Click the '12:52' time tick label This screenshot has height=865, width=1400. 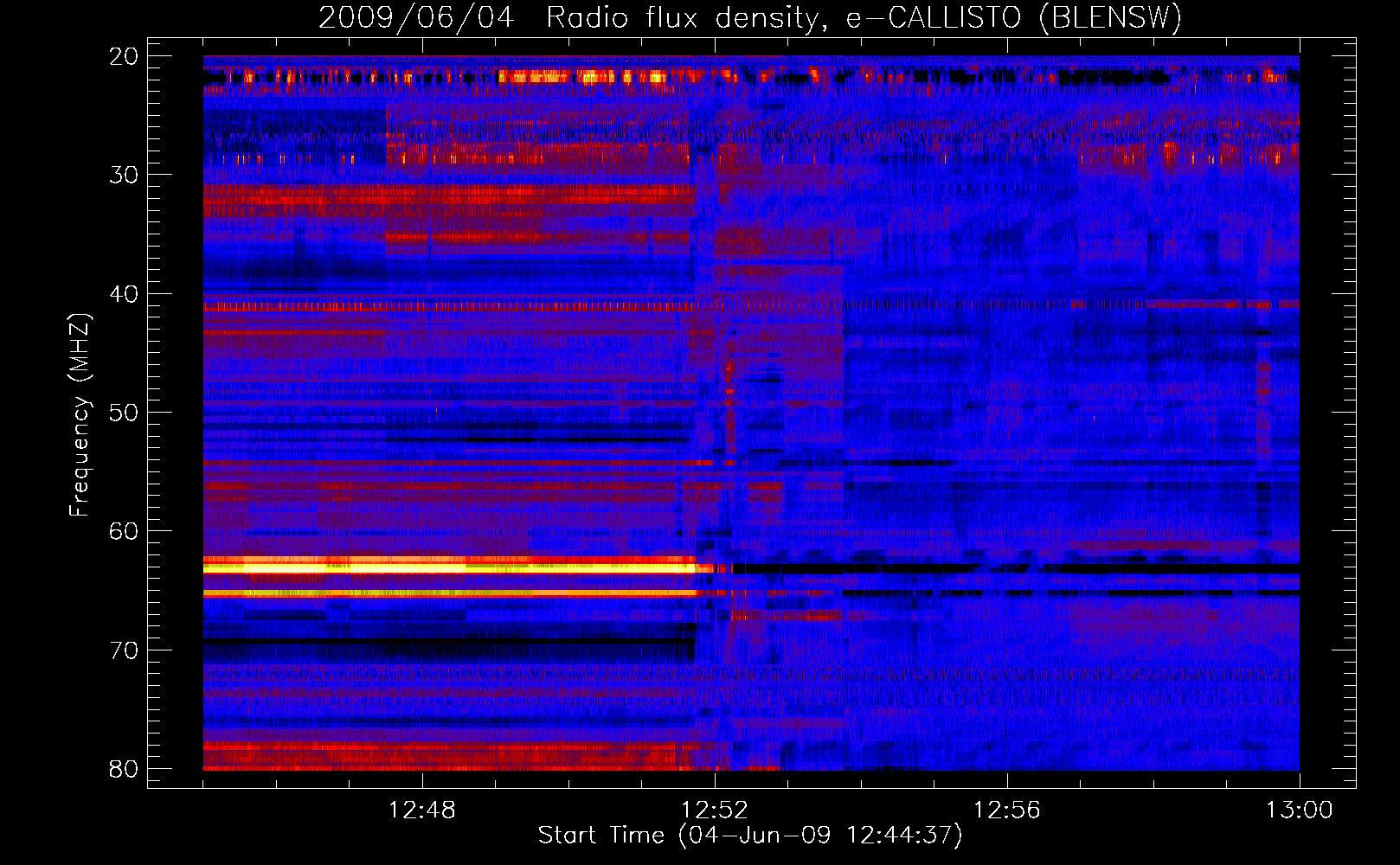715,811
